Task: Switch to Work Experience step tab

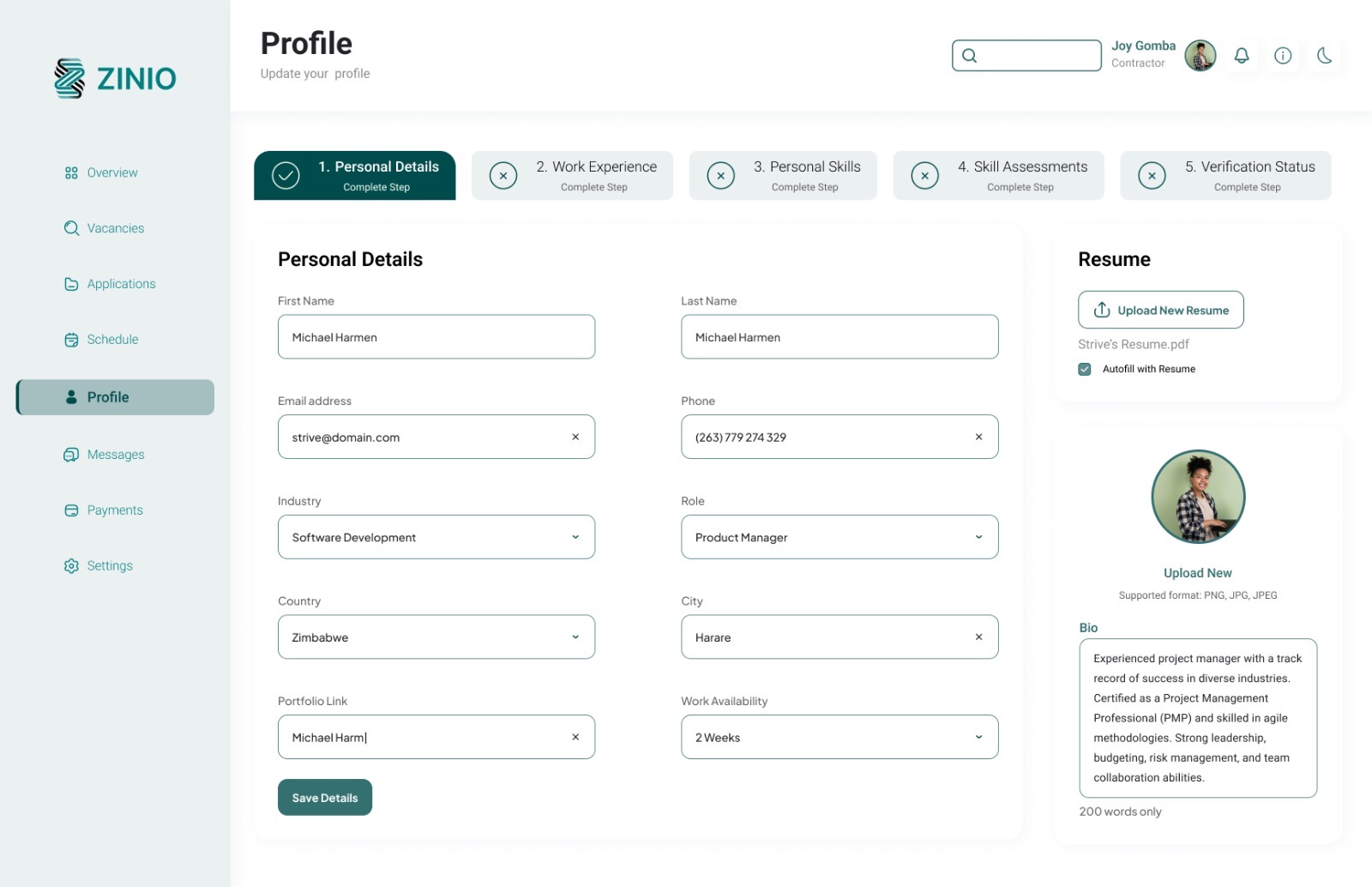Action: (x=572, y=175)
